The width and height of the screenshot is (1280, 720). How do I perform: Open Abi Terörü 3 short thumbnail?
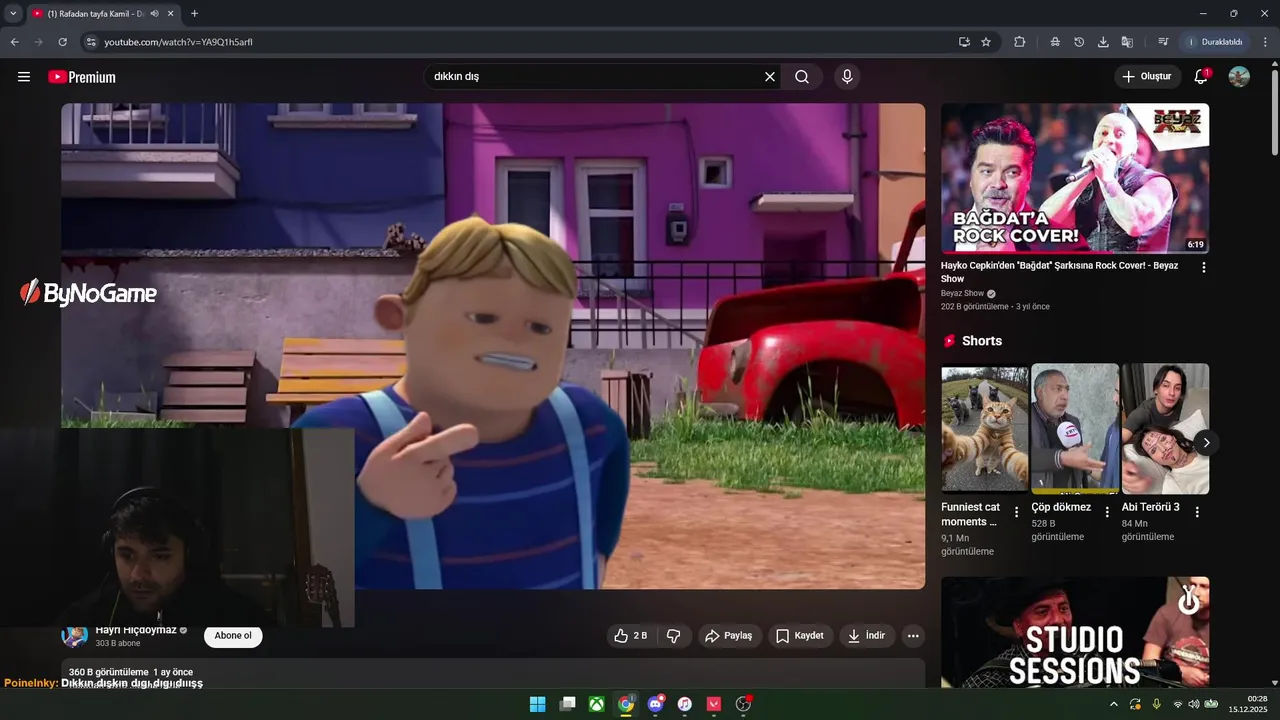tap(1165, 429)
